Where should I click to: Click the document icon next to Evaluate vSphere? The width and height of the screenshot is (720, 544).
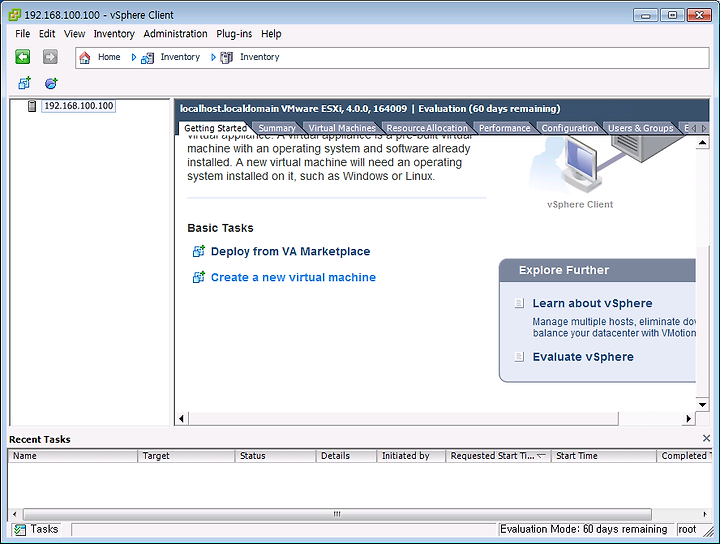pyautogui.click(x=519, y=357)
